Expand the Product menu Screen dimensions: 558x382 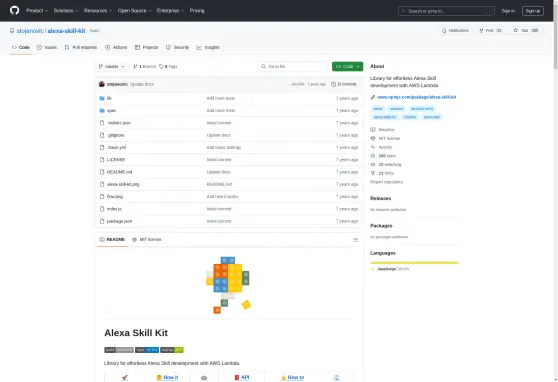pyautogui.click(x=37, y=11)
